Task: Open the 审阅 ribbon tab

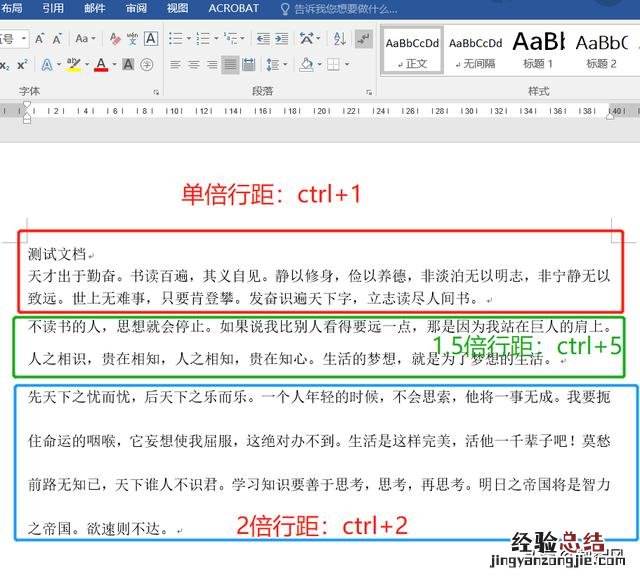Action: 136,8
